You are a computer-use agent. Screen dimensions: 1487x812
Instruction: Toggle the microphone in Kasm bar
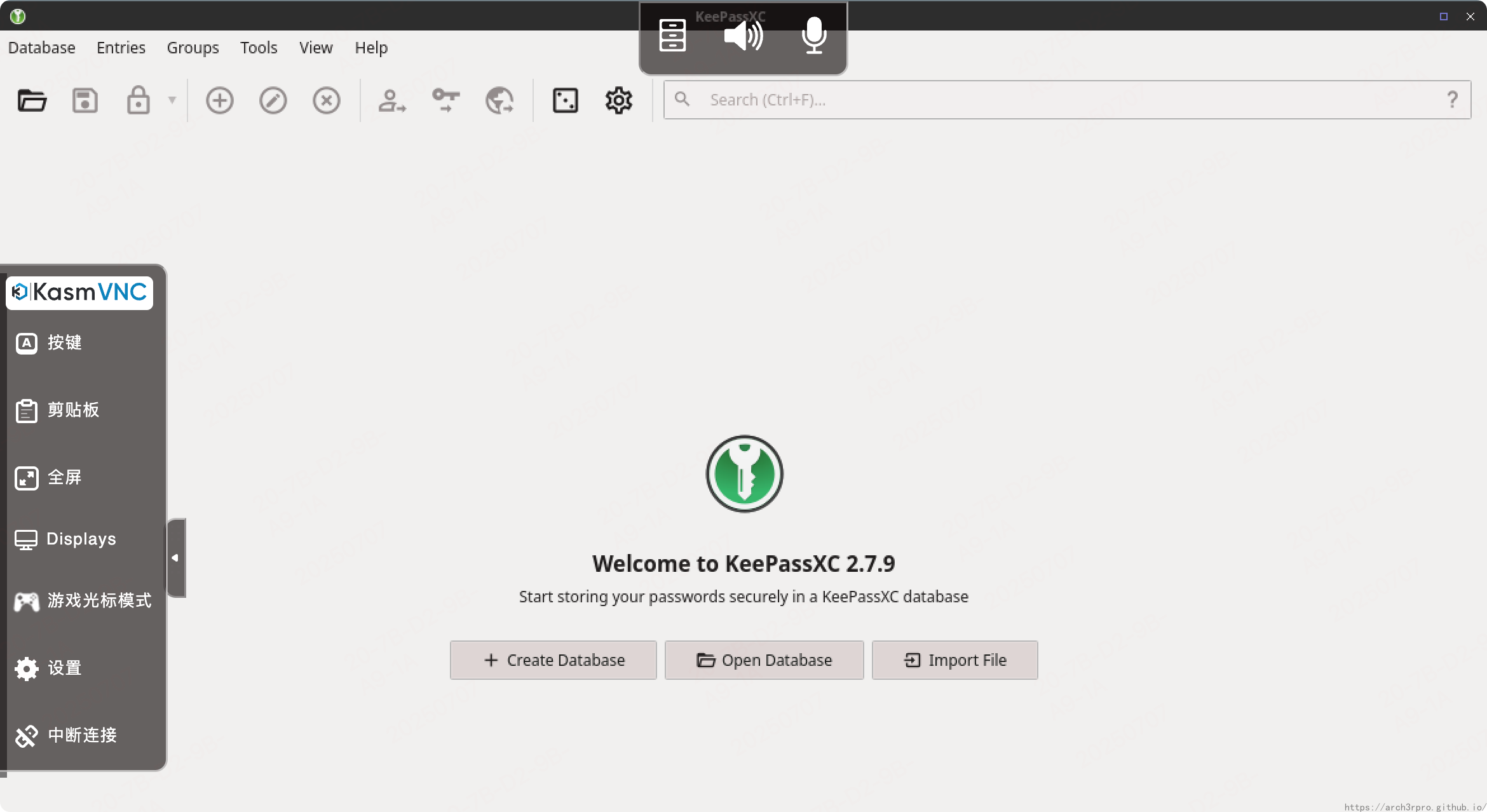814,36
